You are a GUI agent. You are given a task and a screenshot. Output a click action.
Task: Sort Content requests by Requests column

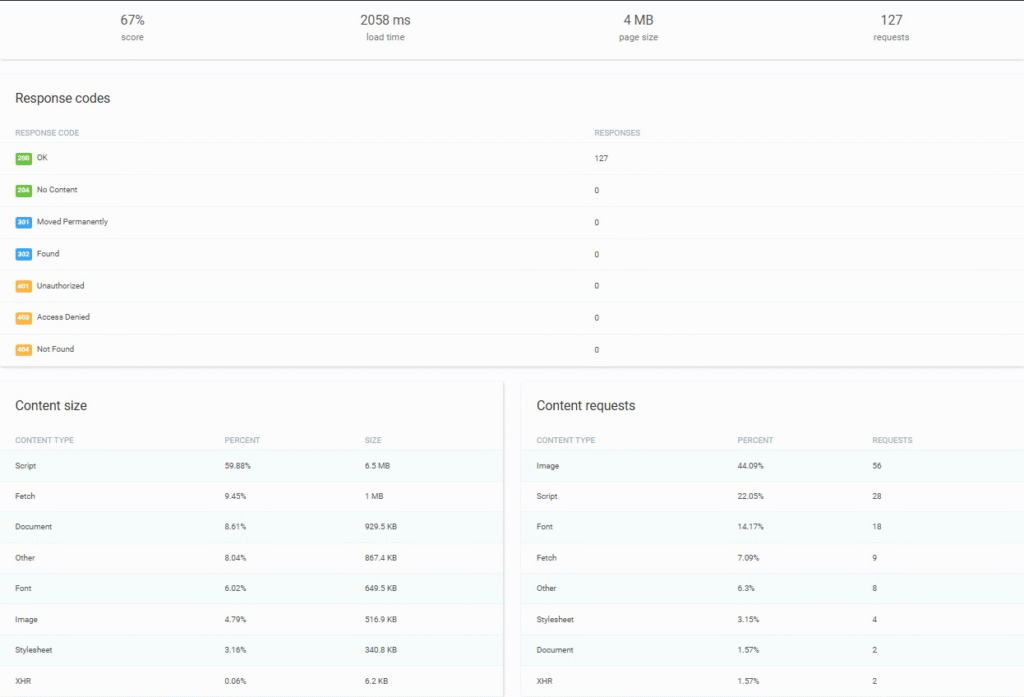(x=892, y=440)
